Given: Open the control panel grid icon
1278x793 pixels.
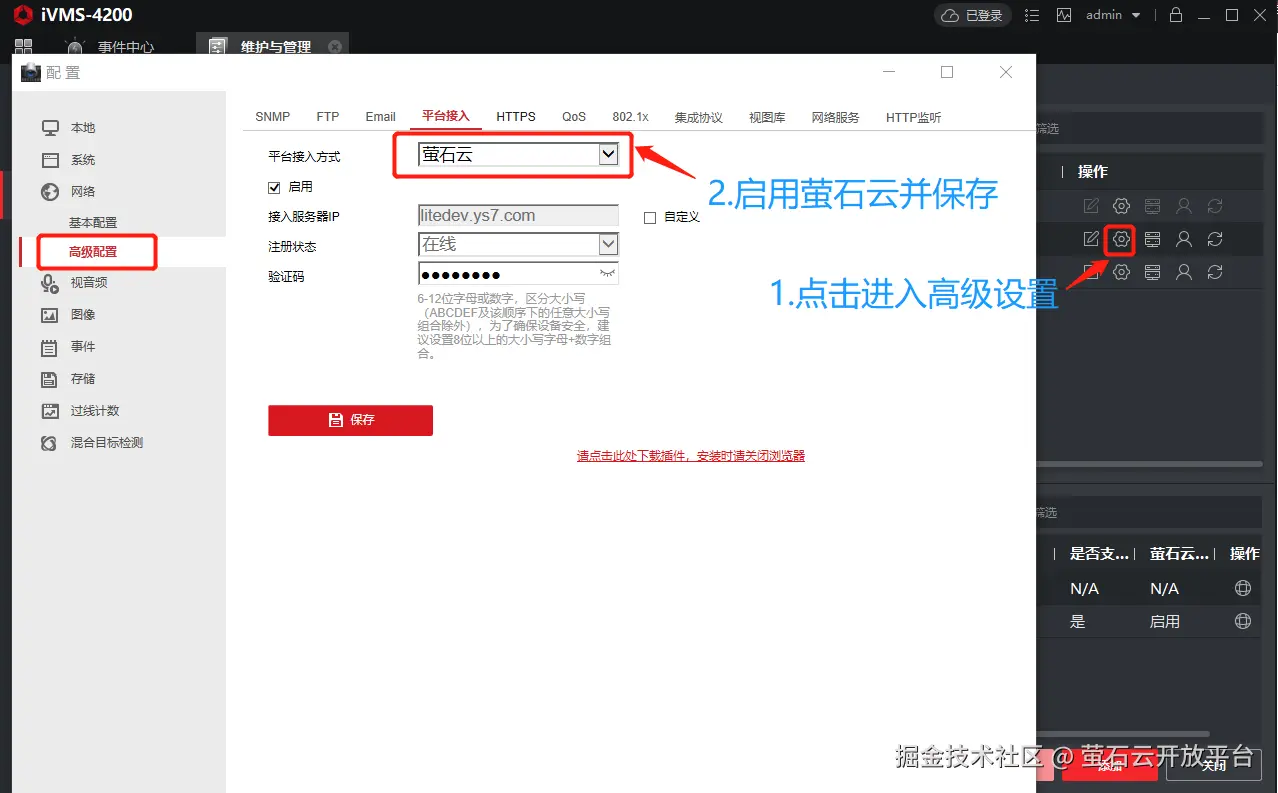Looking at the screenshot, I should (24, 47).
